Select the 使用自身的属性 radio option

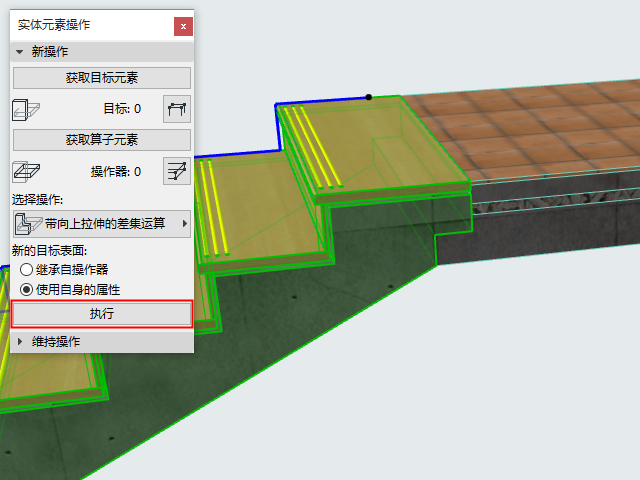(x=27, y=290)
